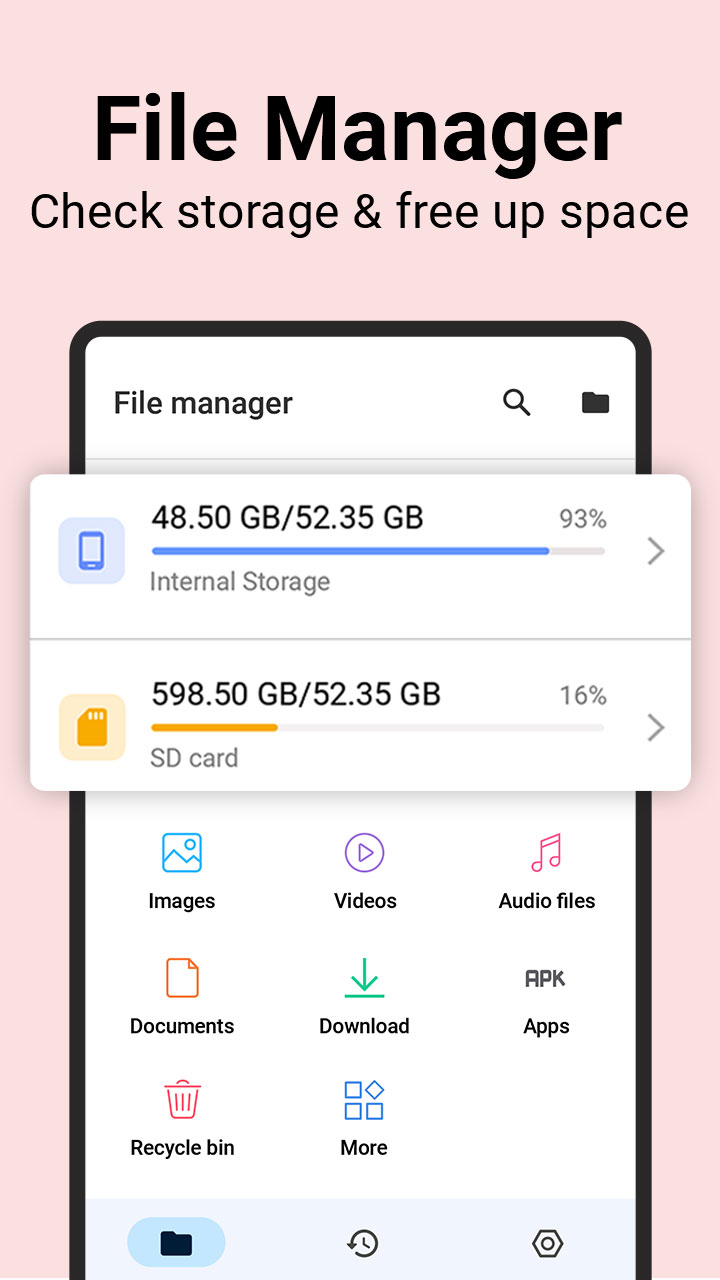Screen dimensions: 720x1280
Task: Tap the File manager title text
Action: pyautogui.click(x=203, y=403)
